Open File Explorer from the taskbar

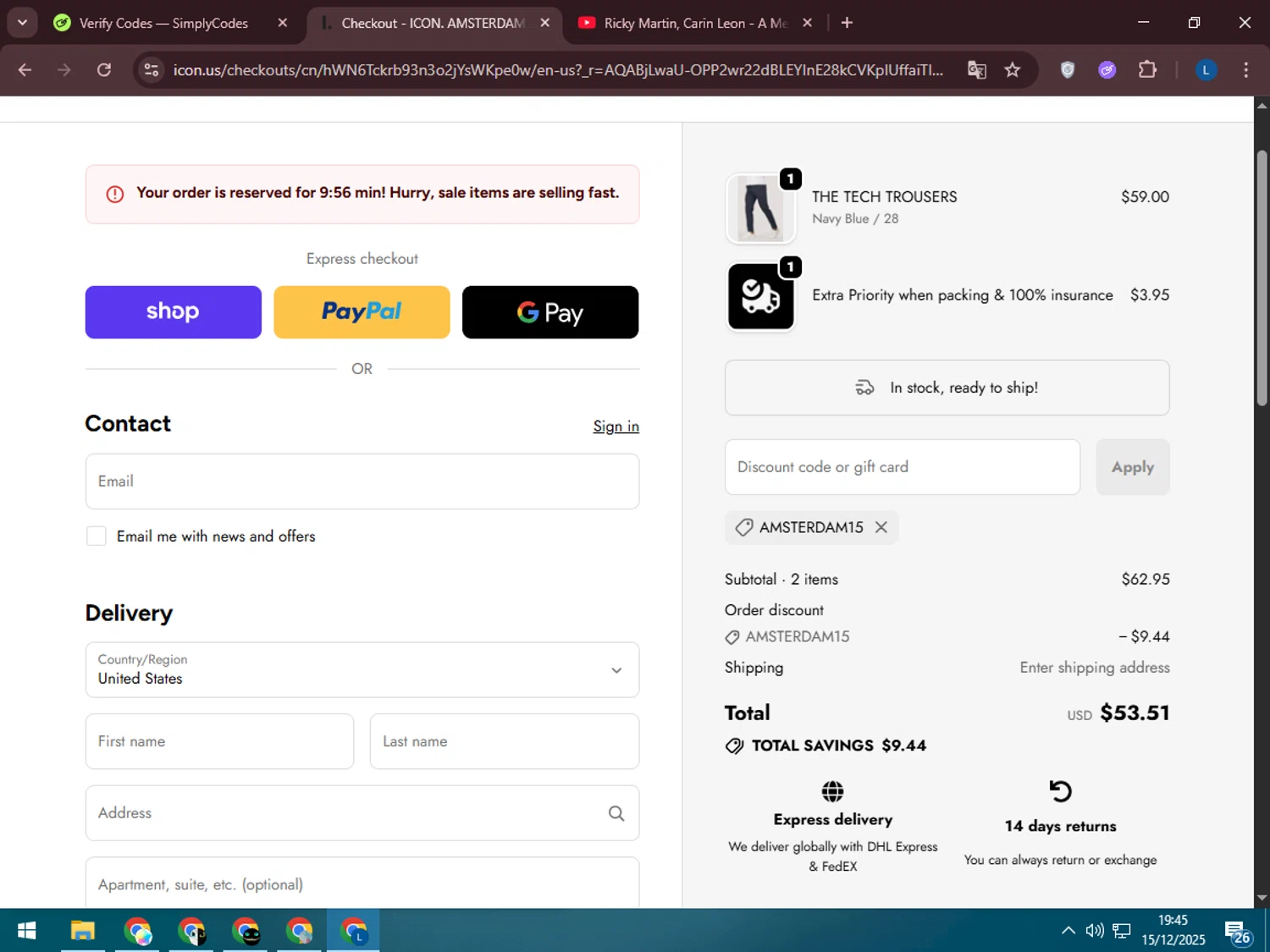point(82,931)
